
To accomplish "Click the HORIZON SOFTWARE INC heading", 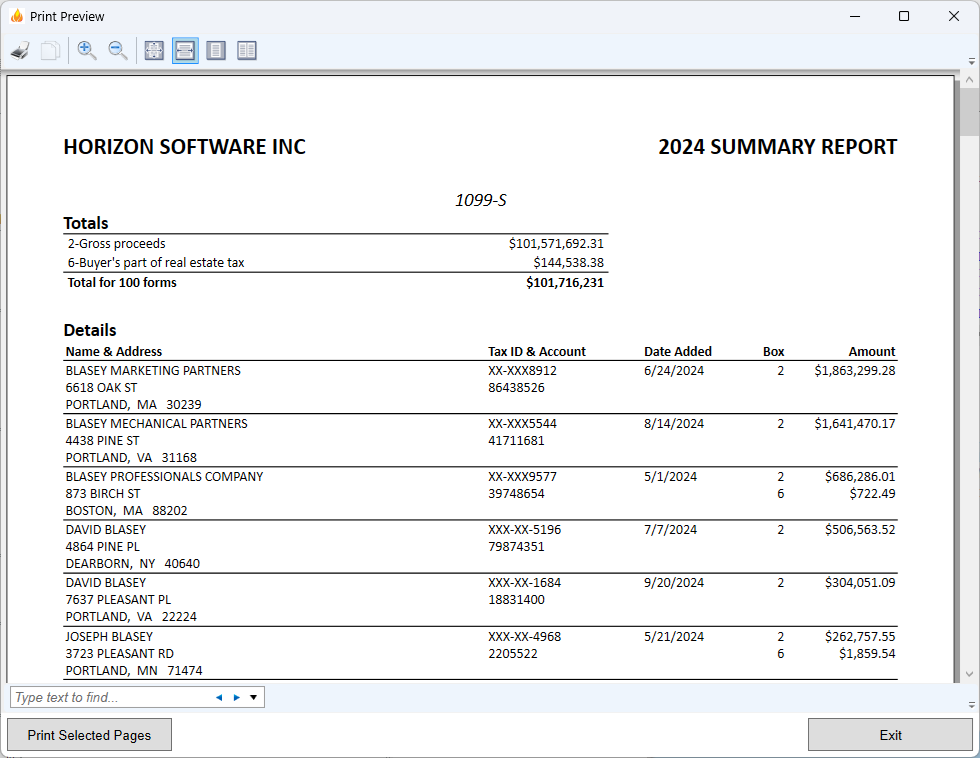I will [184, 147].
